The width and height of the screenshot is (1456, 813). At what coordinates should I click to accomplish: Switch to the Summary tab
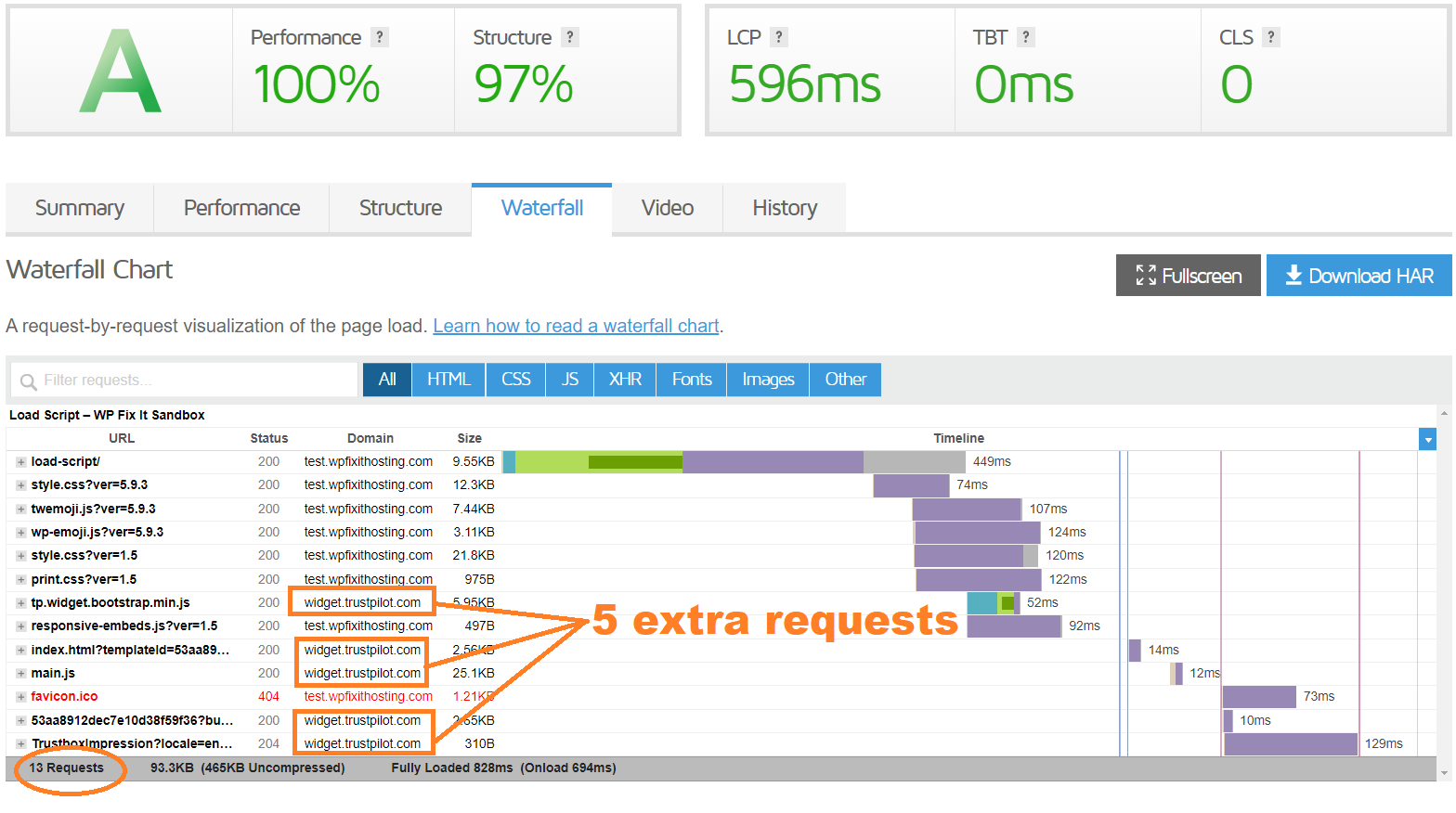pos(80,208)
